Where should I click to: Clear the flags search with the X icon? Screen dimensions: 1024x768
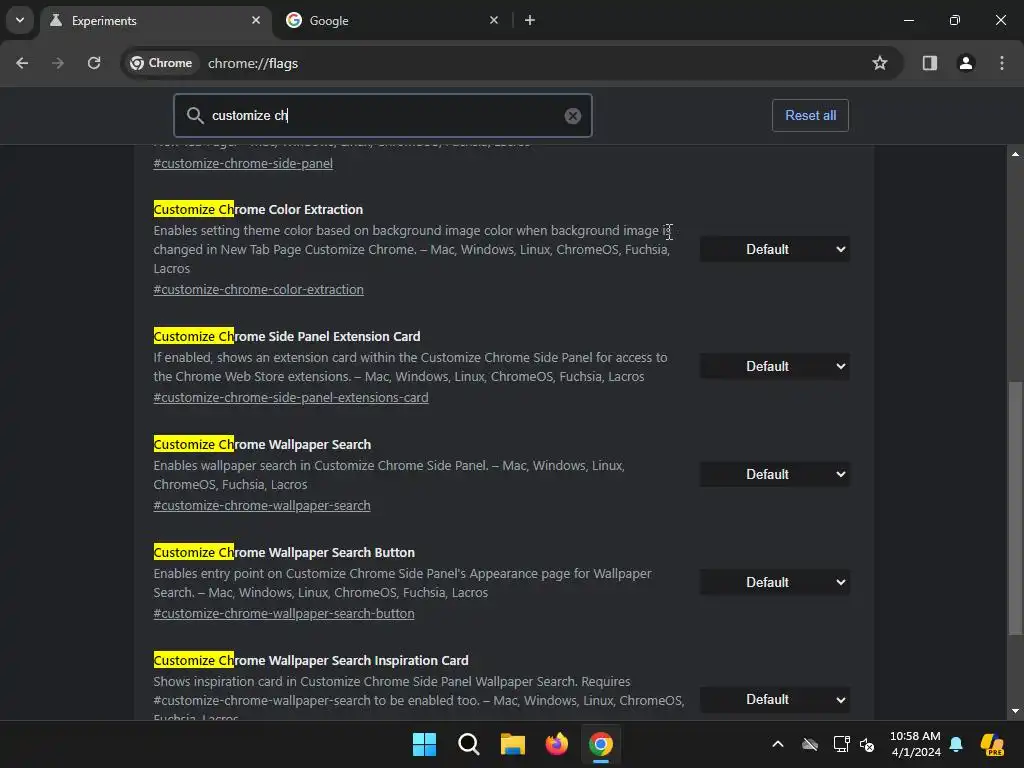[573, 116]
